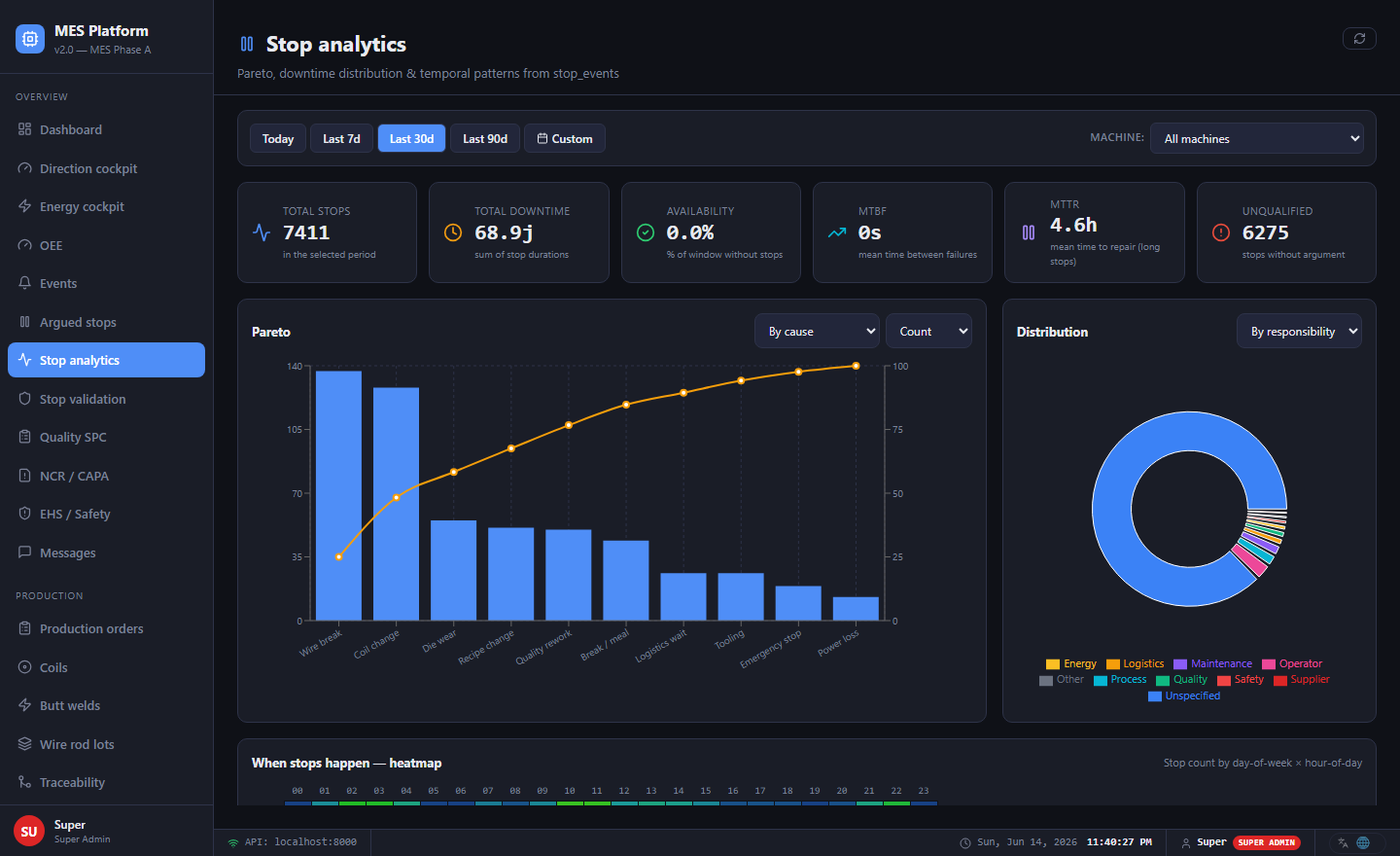Click the refresh icon at top right
This screenshot has width=1400, height=856.
1359,38
